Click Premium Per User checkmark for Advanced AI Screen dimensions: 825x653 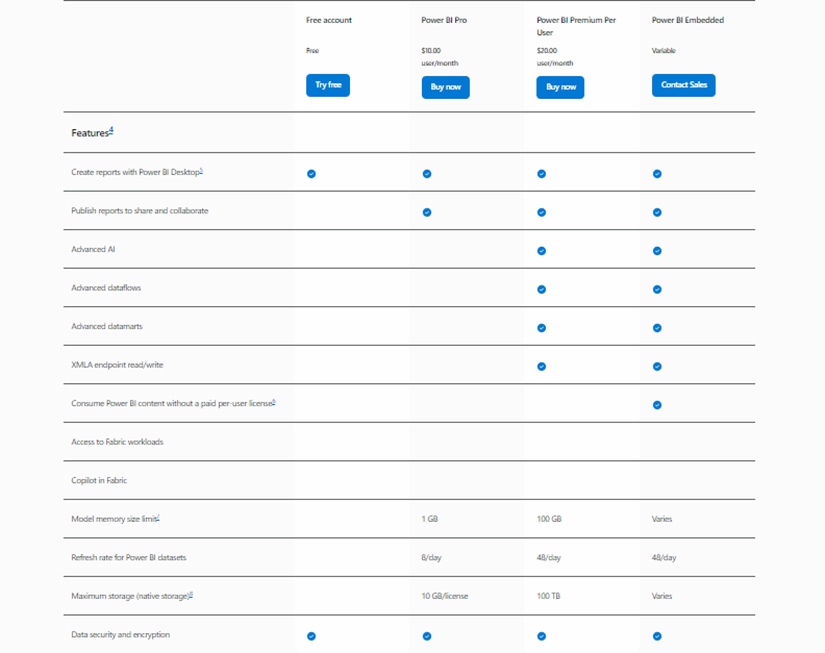[x=542, y=251]
